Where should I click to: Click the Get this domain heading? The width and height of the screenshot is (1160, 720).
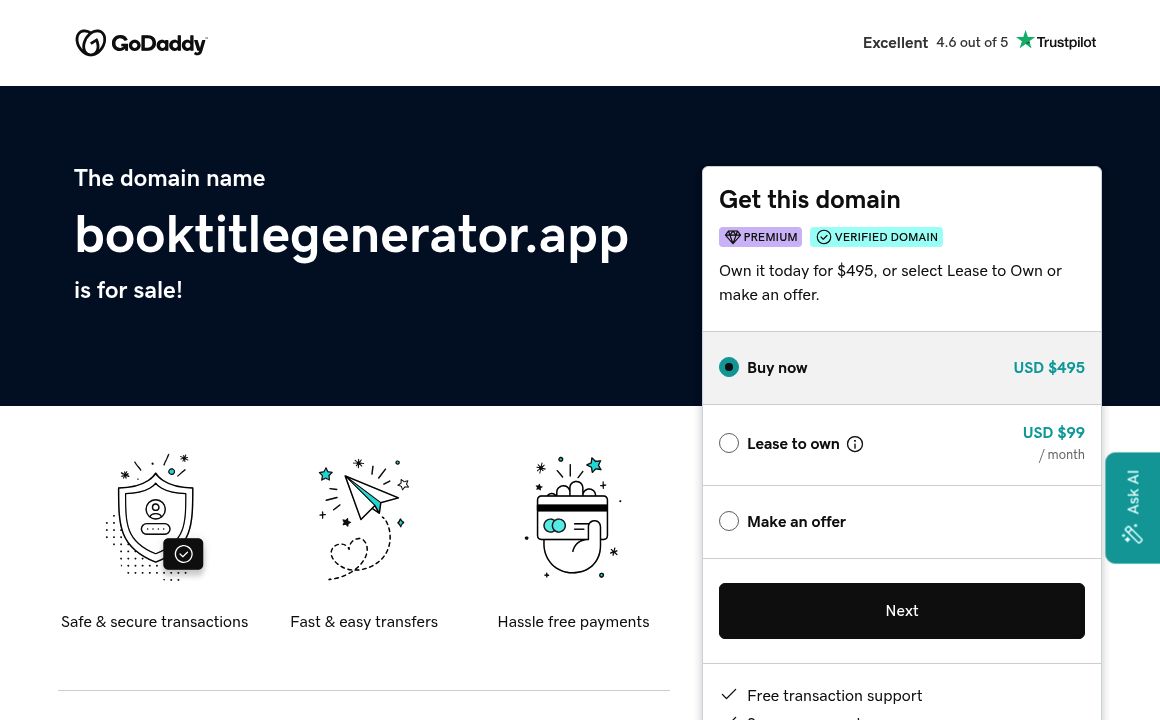click(809, 199)
